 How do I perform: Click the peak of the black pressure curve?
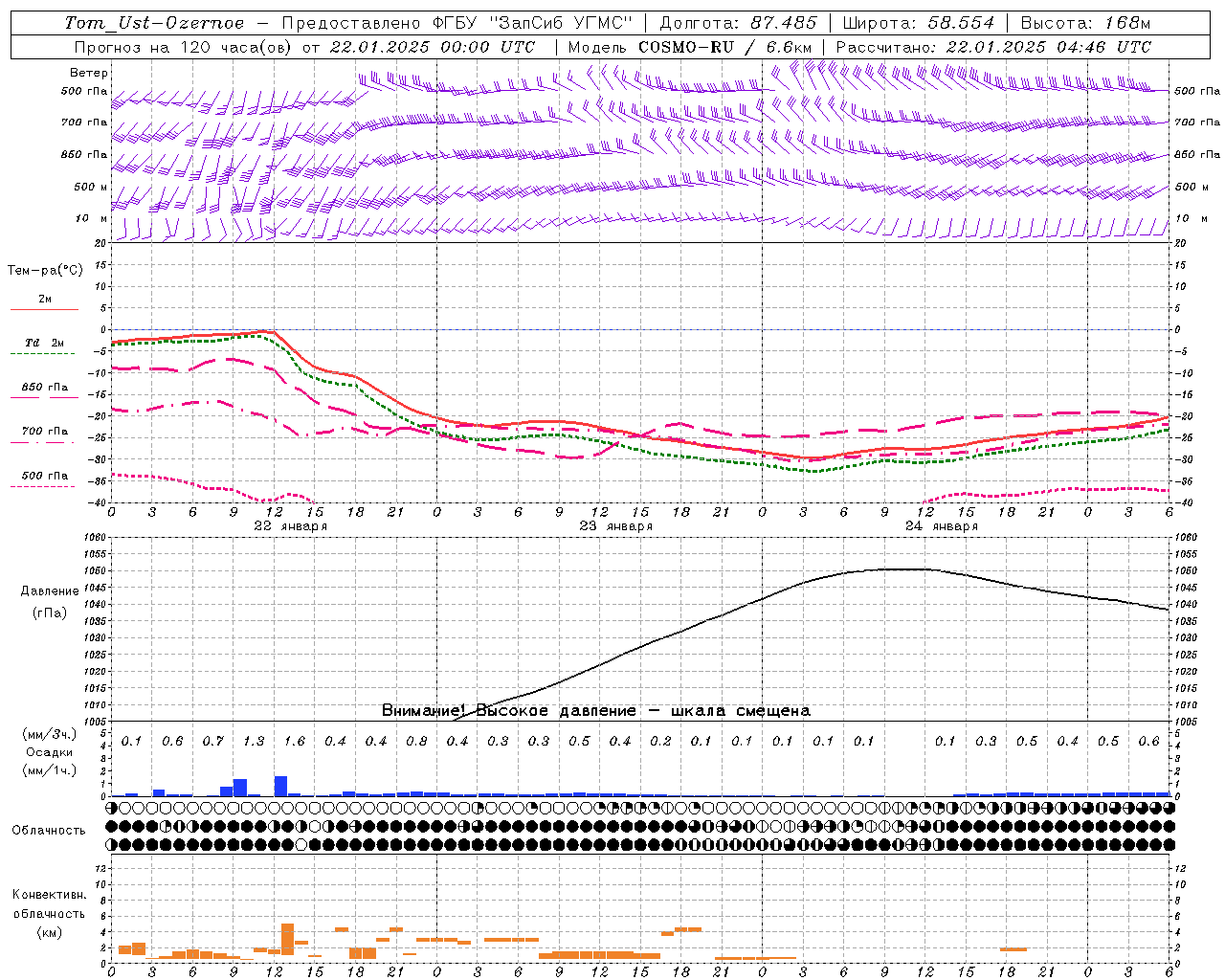pos(900,569)
